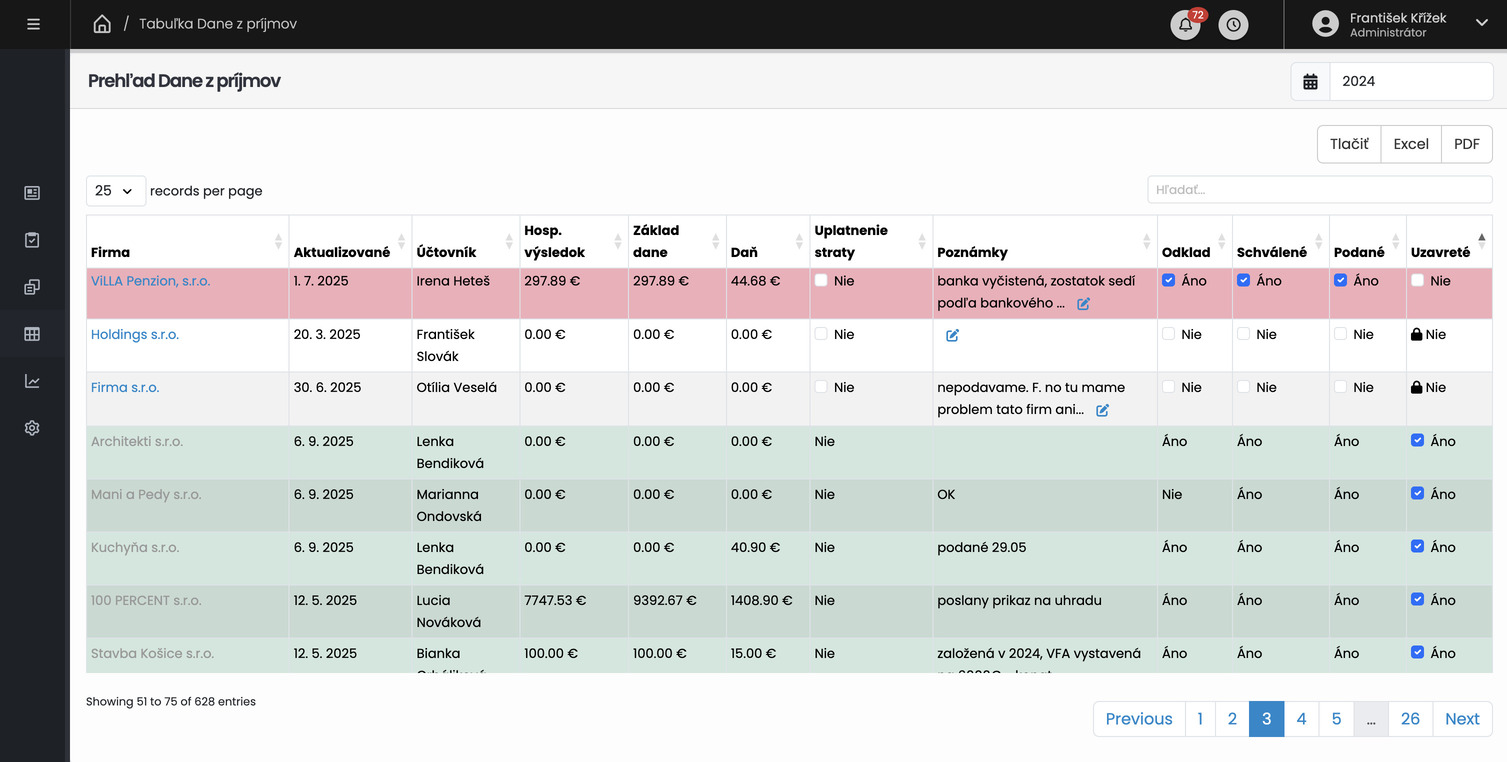Open the table grid sidebar icon

point(32,334)
